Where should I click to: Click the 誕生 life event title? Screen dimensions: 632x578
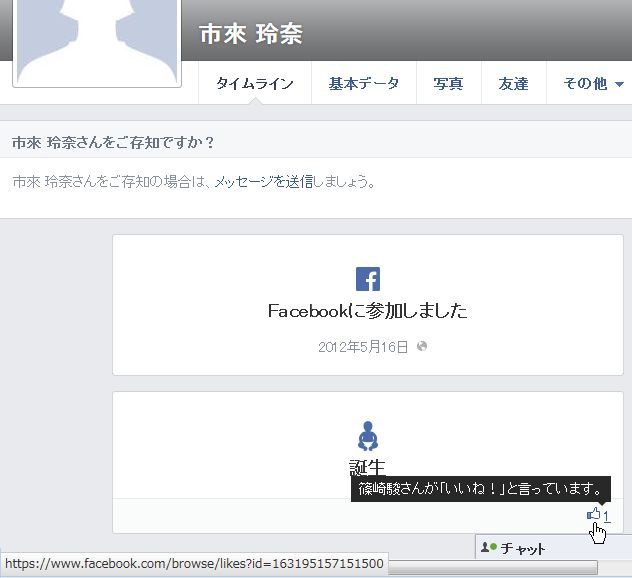pos(367,468)
